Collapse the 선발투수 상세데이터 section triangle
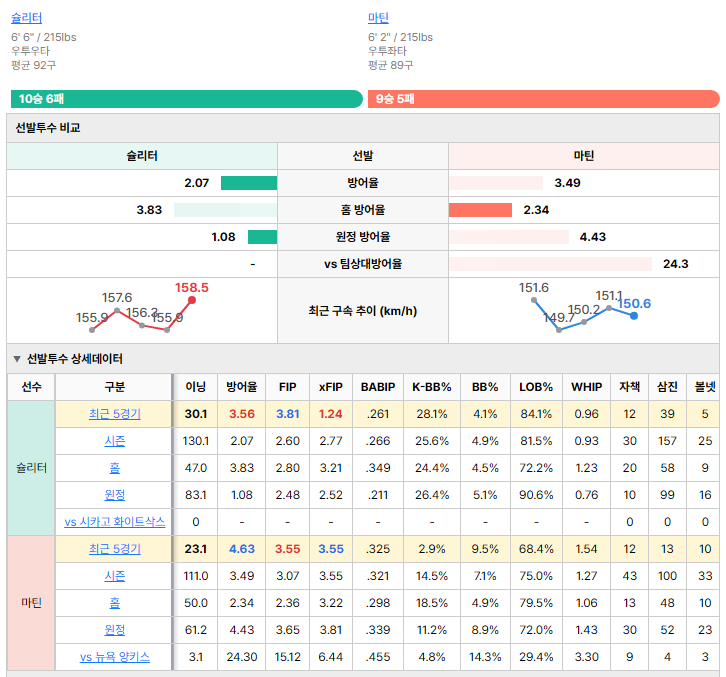 tap(17, 359)
